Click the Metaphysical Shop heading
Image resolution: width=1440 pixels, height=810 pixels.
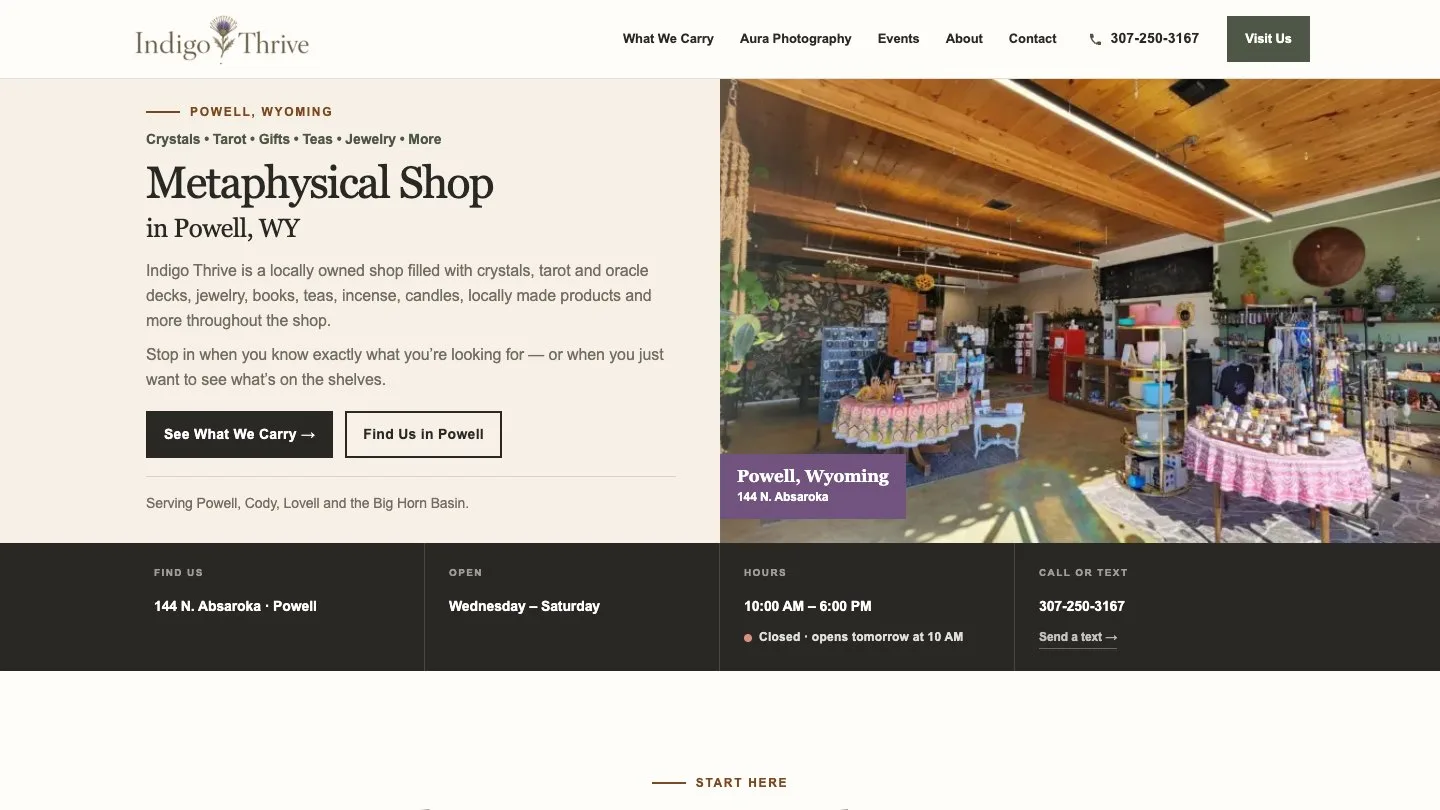click(x=320, y=184)
